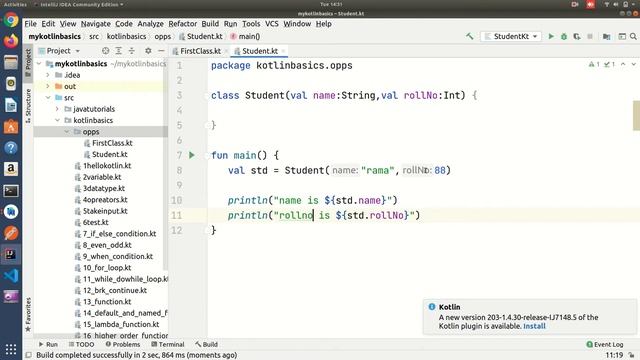
Task: Expand the out folder
Action: [x=48, y=87]
